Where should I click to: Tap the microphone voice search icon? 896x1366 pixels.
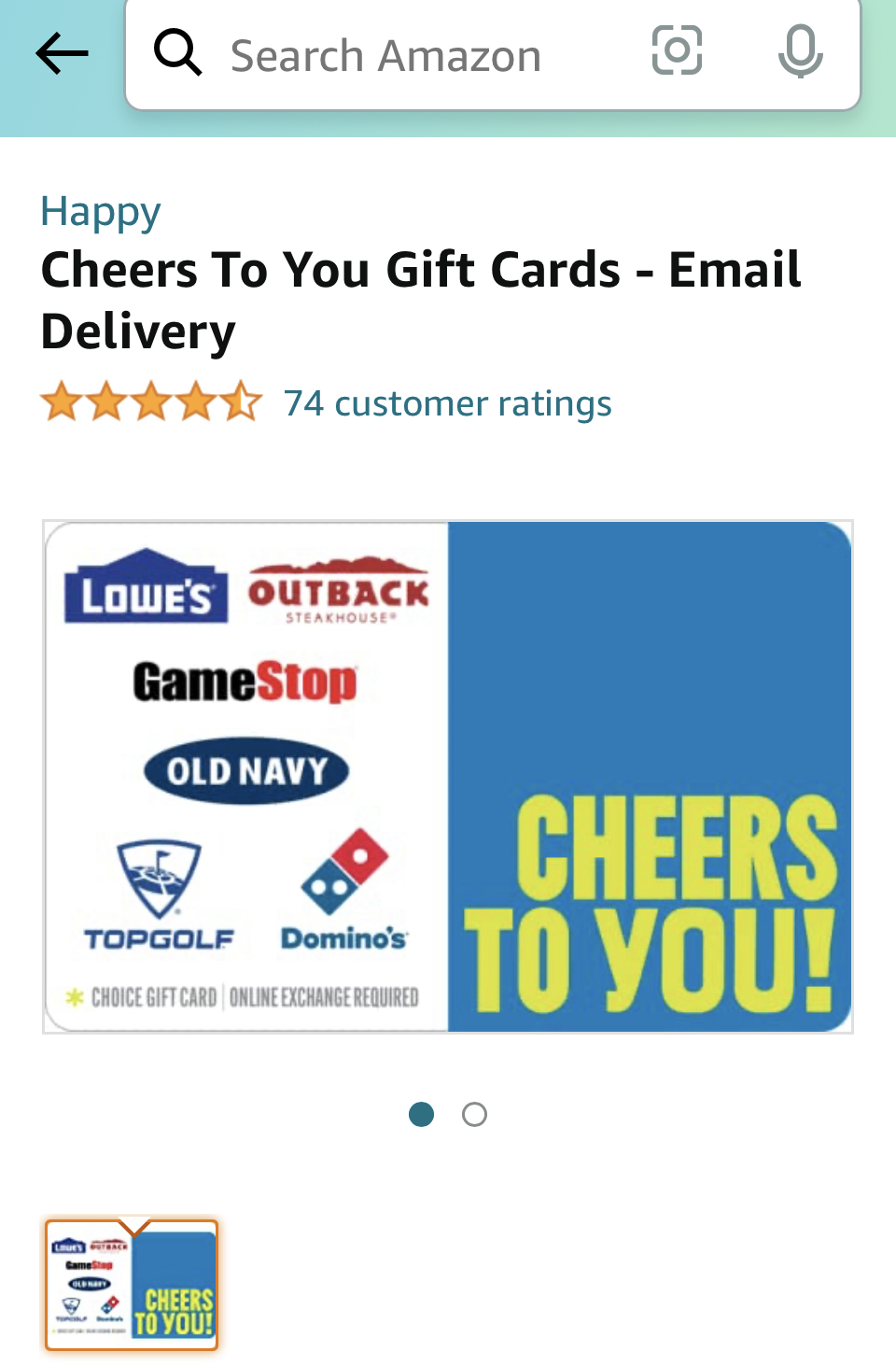(800, 51)
